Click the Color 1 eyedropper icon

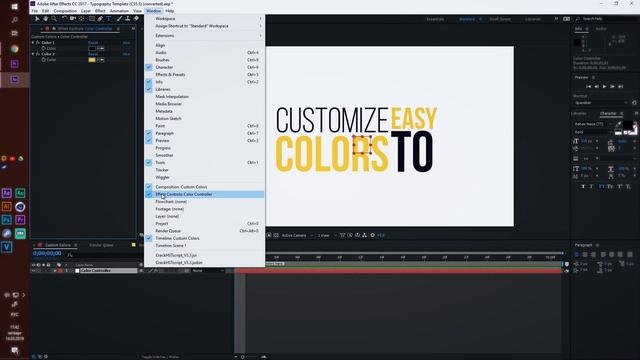click(101, 49)
